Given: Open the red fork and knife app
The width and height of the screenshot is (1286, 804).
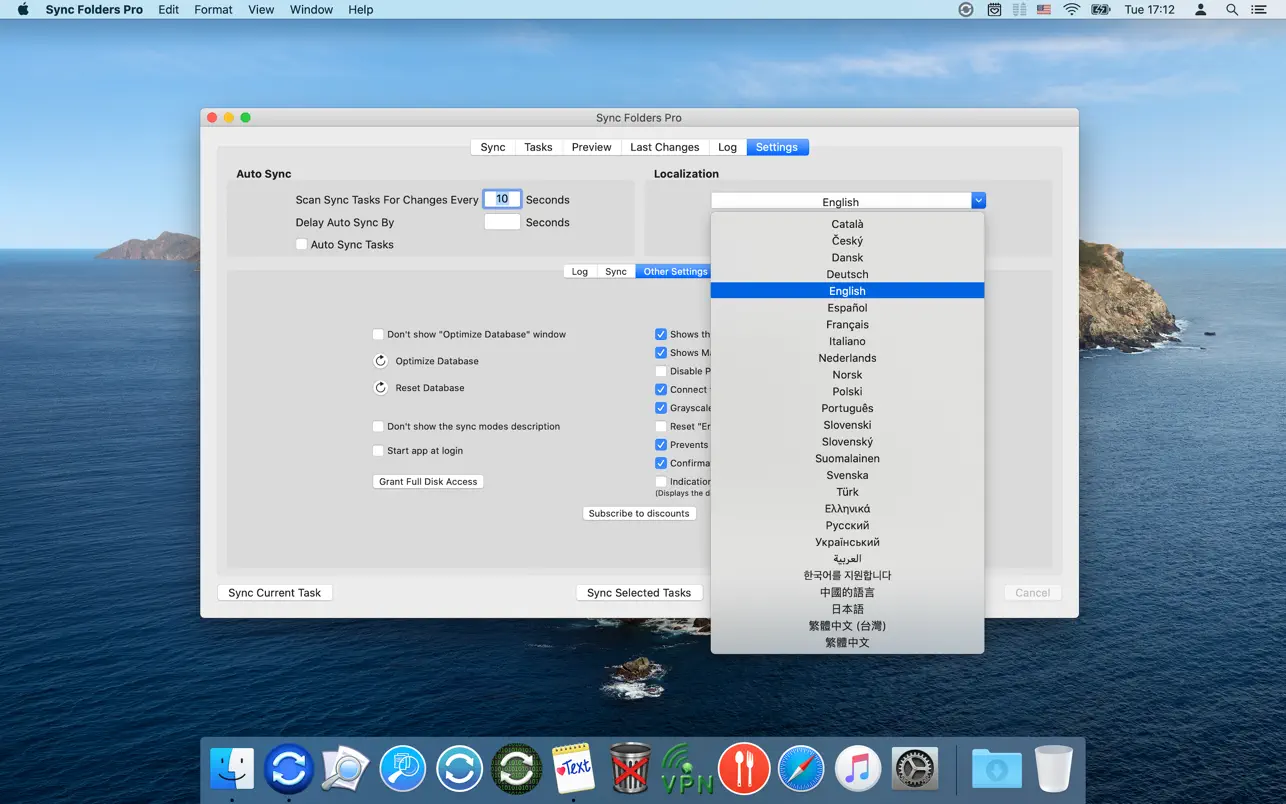Looking at the screenshot, I should tap(744, 769).
